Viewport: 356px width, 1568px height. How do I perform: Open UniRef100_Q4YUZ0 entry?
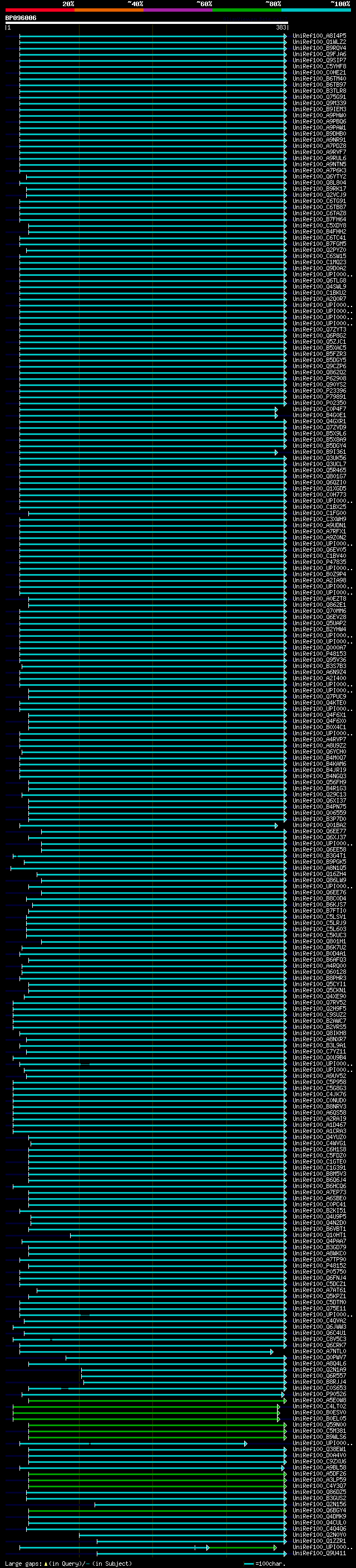click(x=319, y=1137)
